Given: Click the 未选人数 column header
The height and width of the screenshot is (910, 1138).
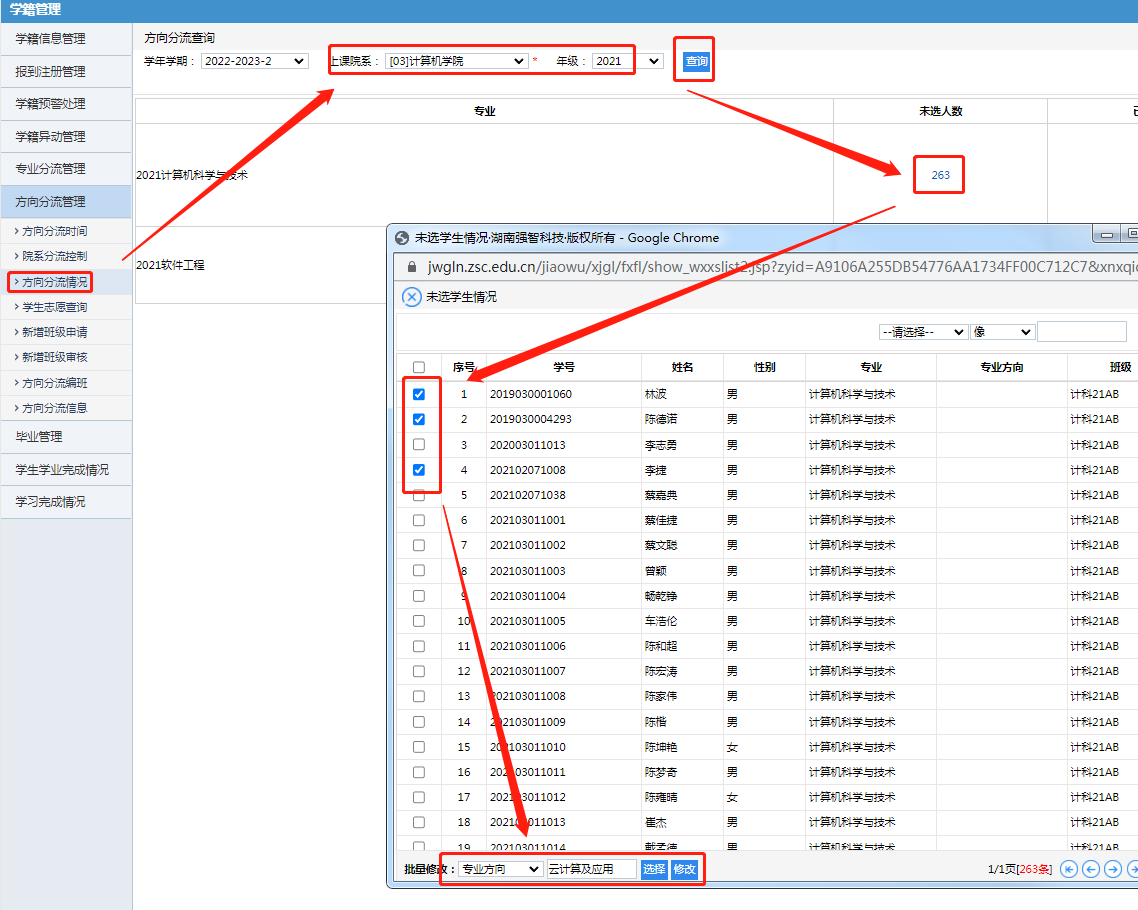Looking at the screenshot, I should pyautogui.click(x=941, y=111).
